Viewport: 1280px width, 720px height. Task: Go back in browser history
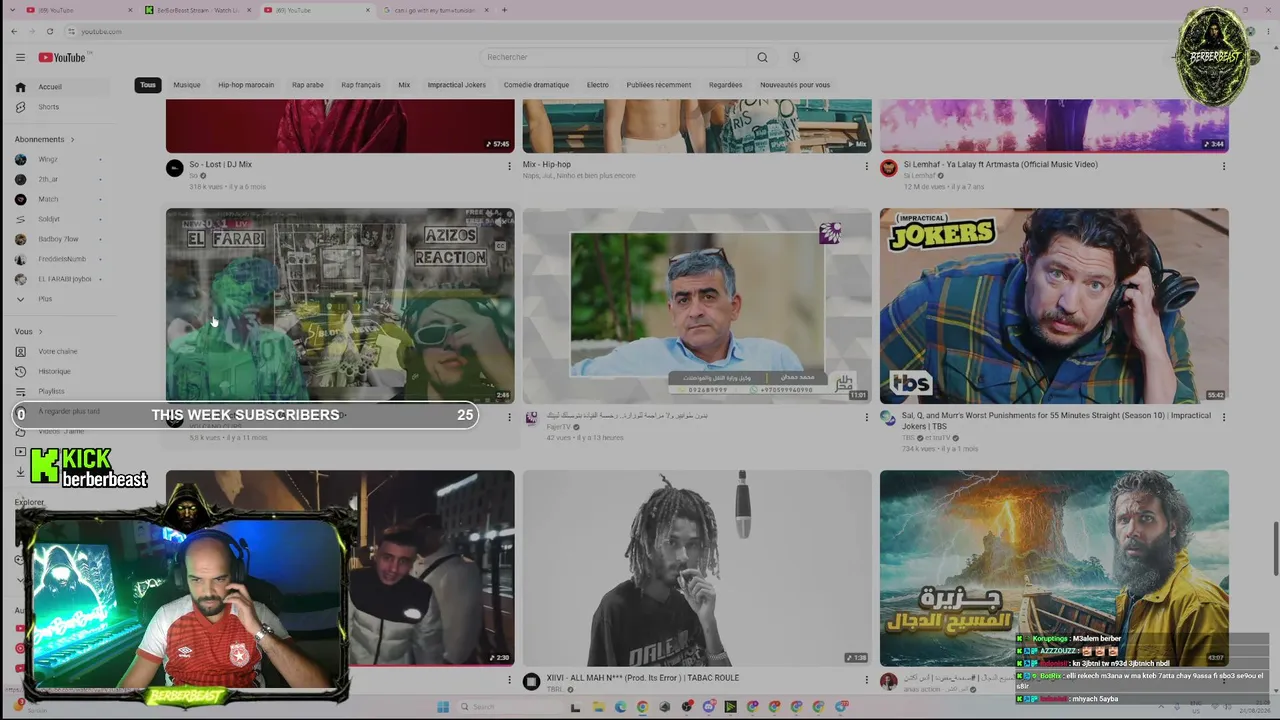[x=14, y=31]
